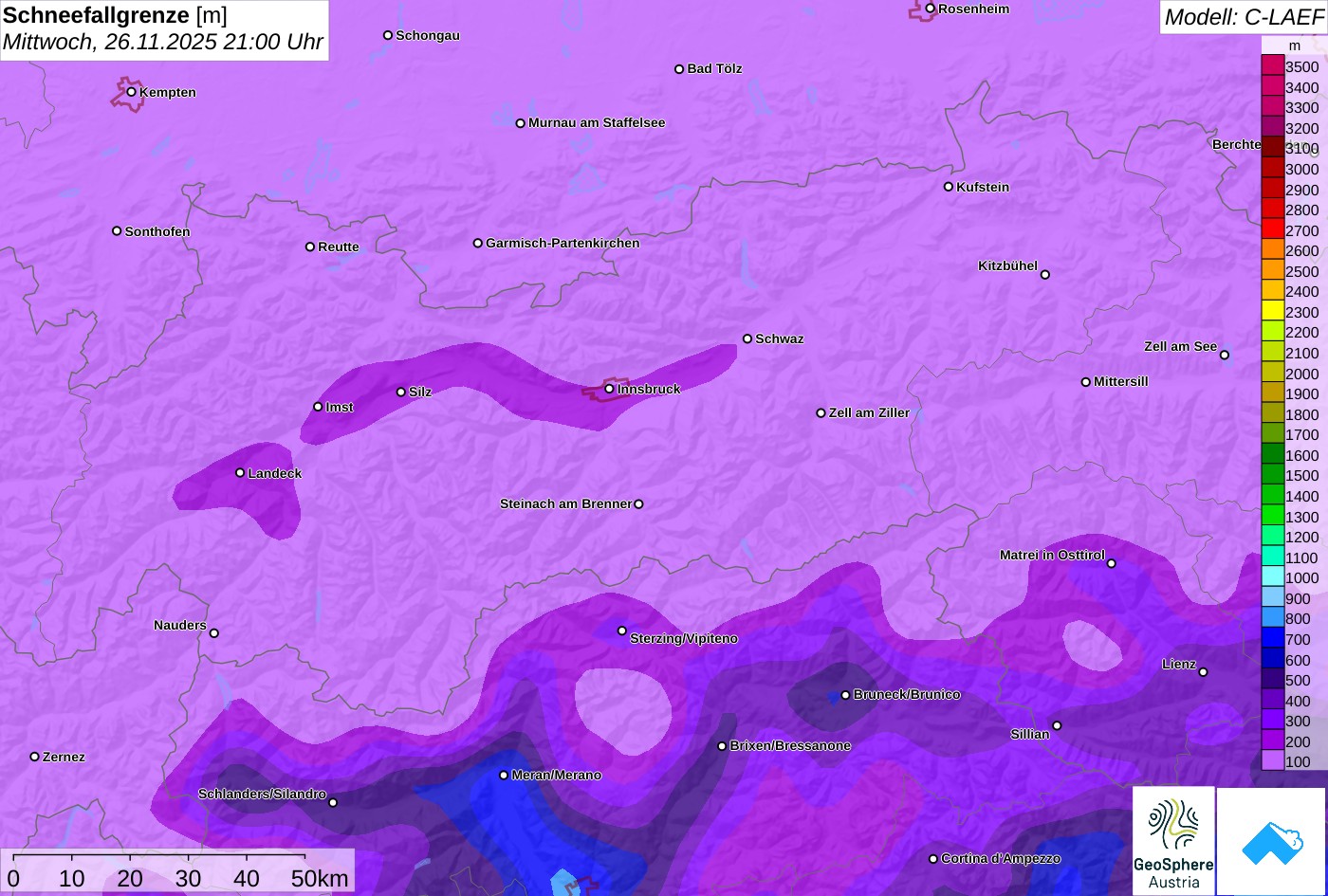Click the 2700 m red legend swatch
This screenshot has width=1328, height=896.
pos(1272,229)
